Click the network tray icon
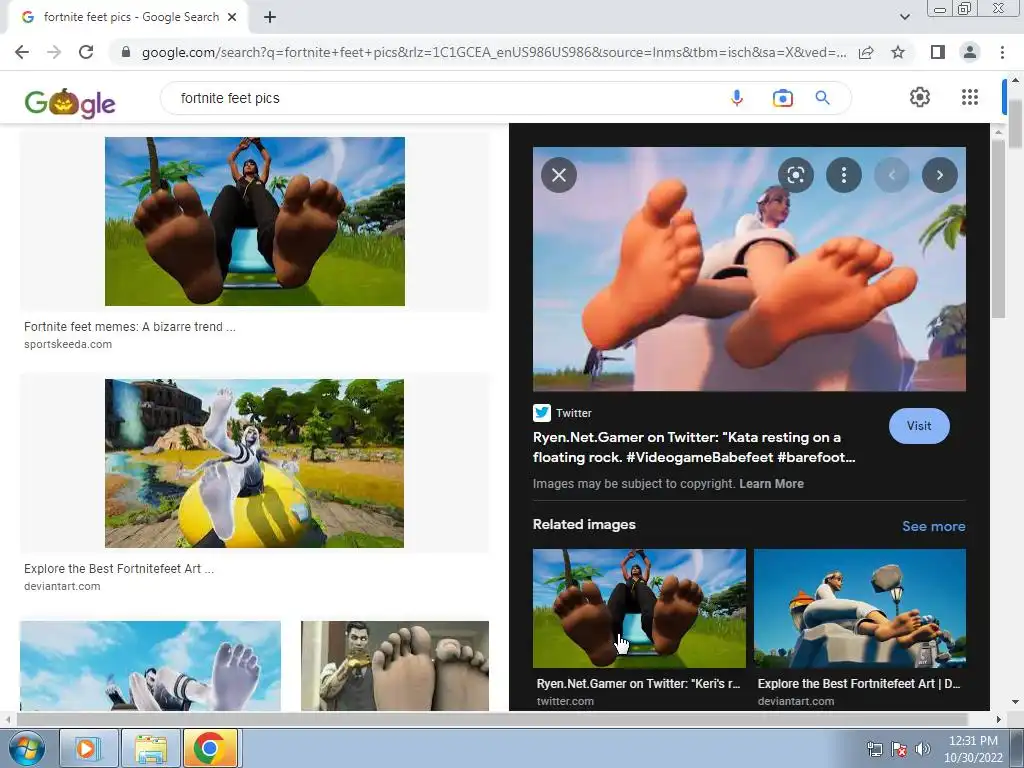 point(874,749)
